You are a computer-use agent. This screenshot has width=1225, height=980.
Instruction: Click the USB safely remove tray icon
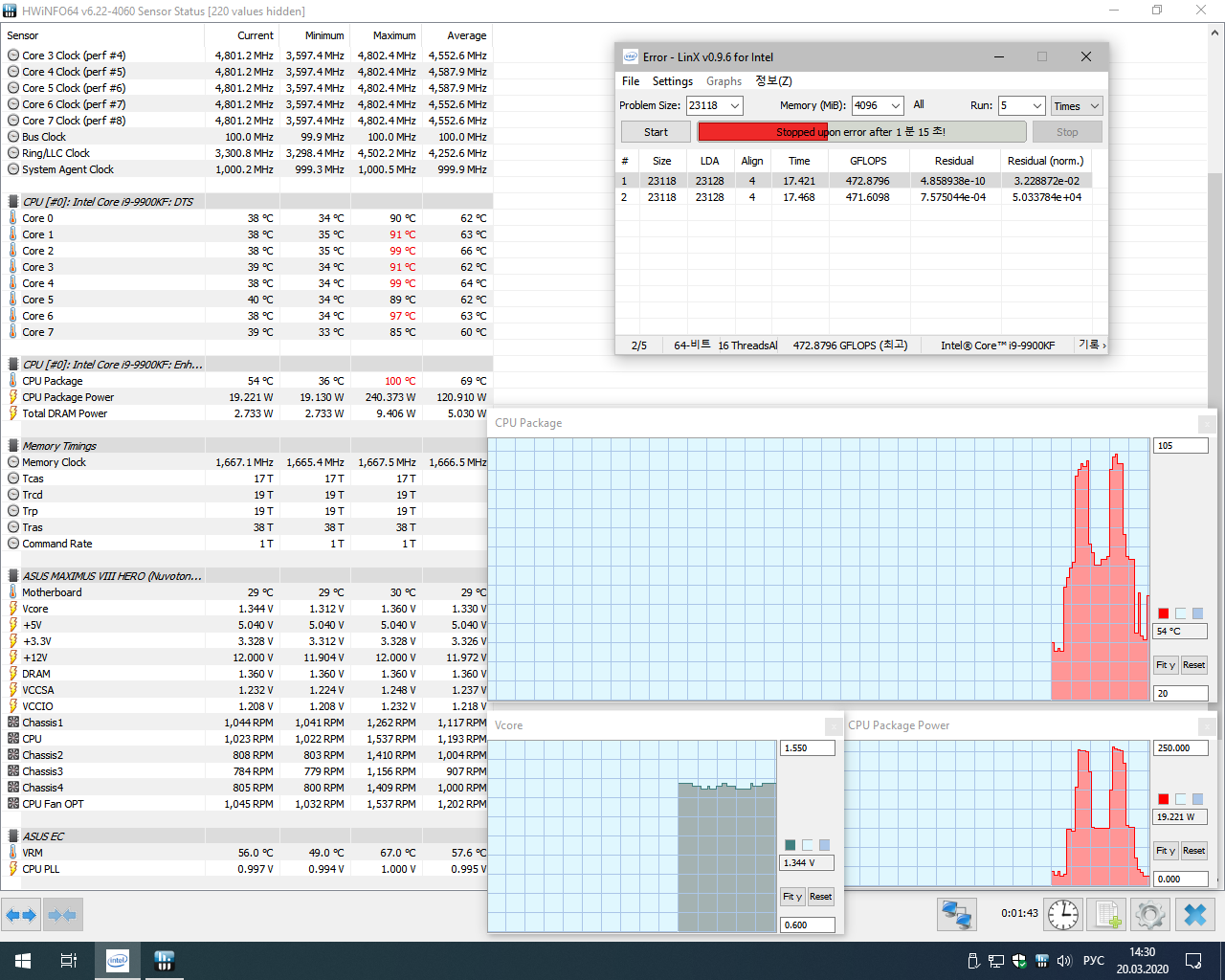click(x=973, y=961)
